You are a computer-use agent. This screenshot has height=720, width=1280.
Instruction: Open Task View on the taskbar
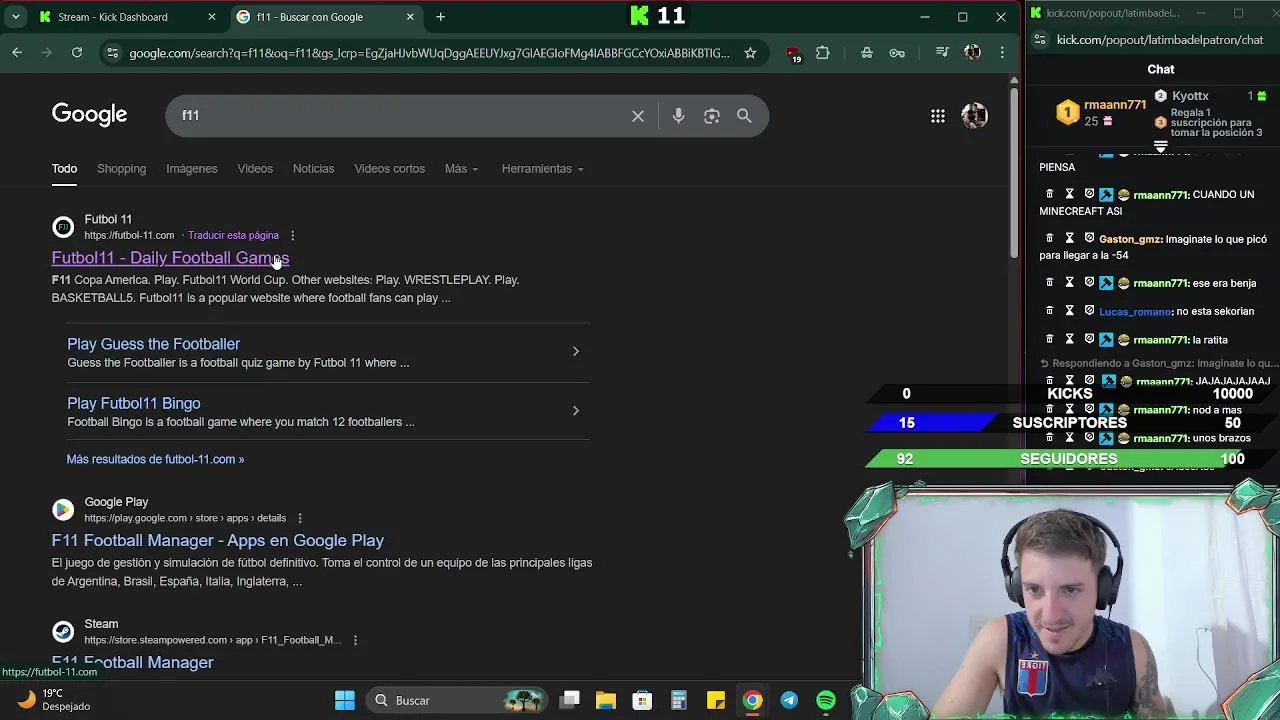click(x=570, y=700)
